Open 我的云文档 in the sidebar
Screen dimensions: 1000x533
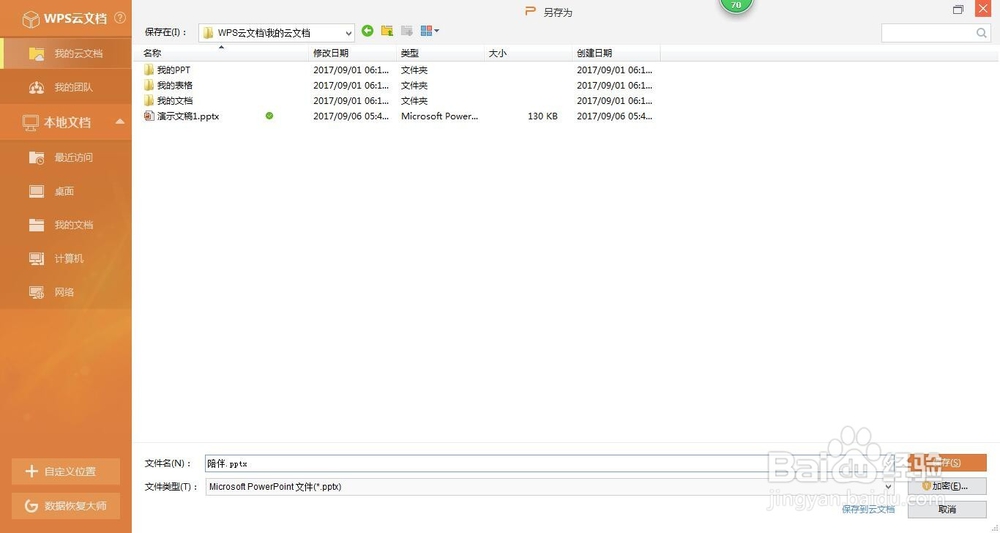66,54
